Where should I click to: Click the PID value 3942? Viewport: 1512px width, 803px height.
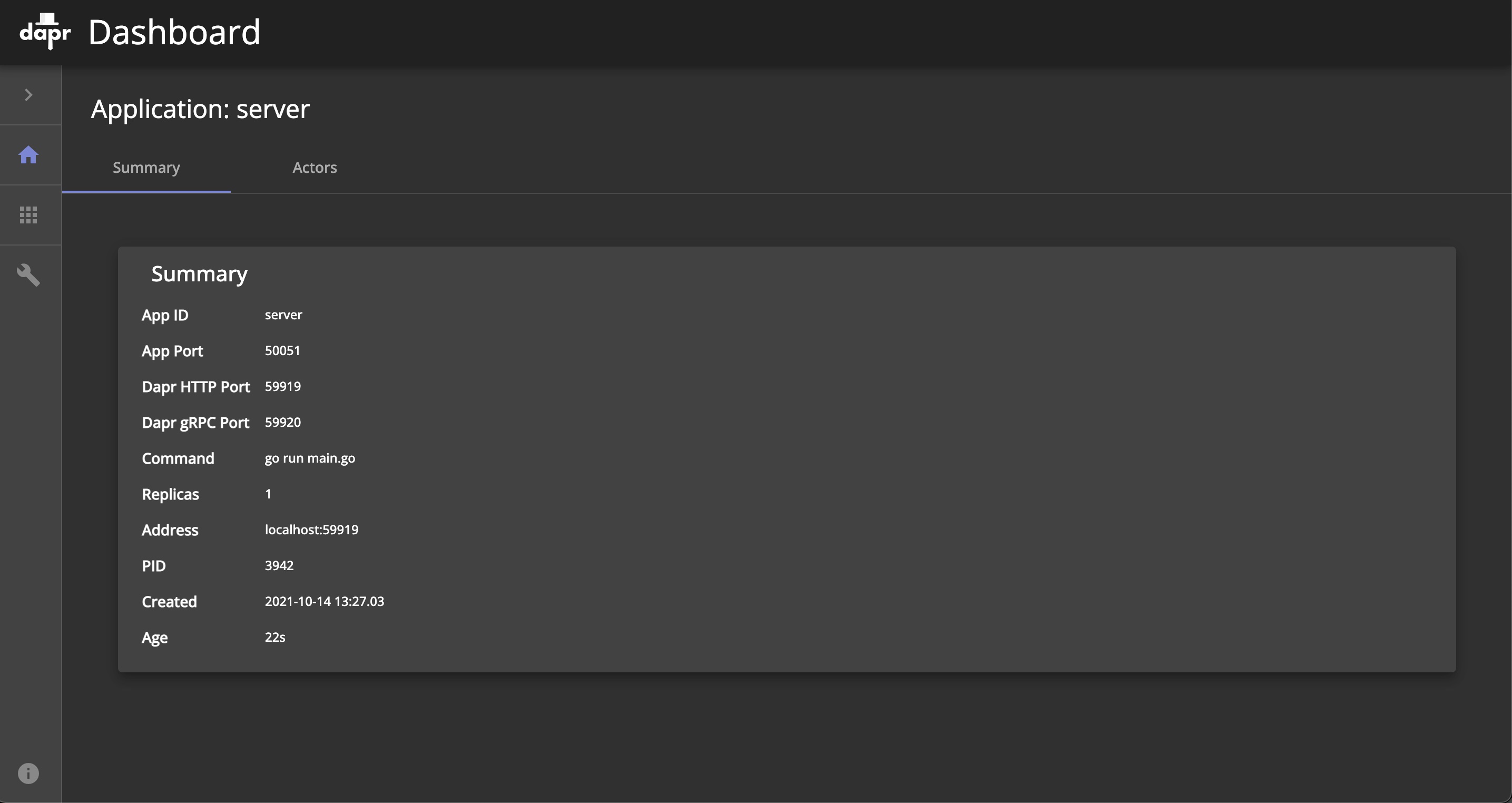279,566
